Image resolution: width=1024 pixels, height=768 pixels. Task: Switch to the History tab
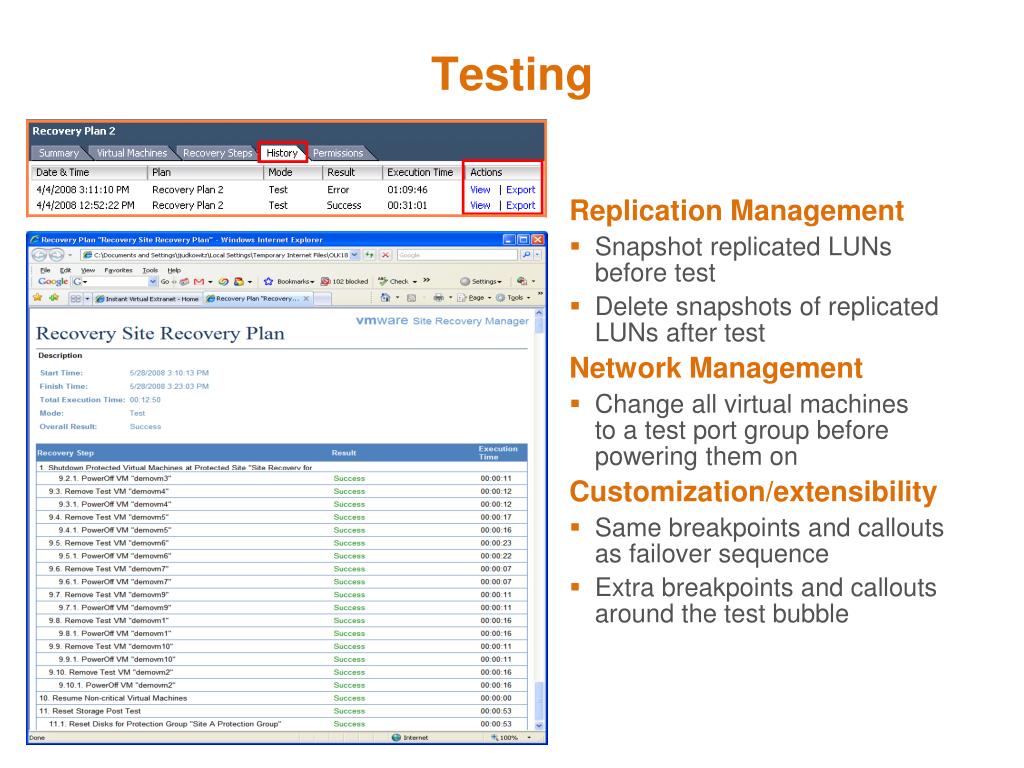click(x=282, y=153)
